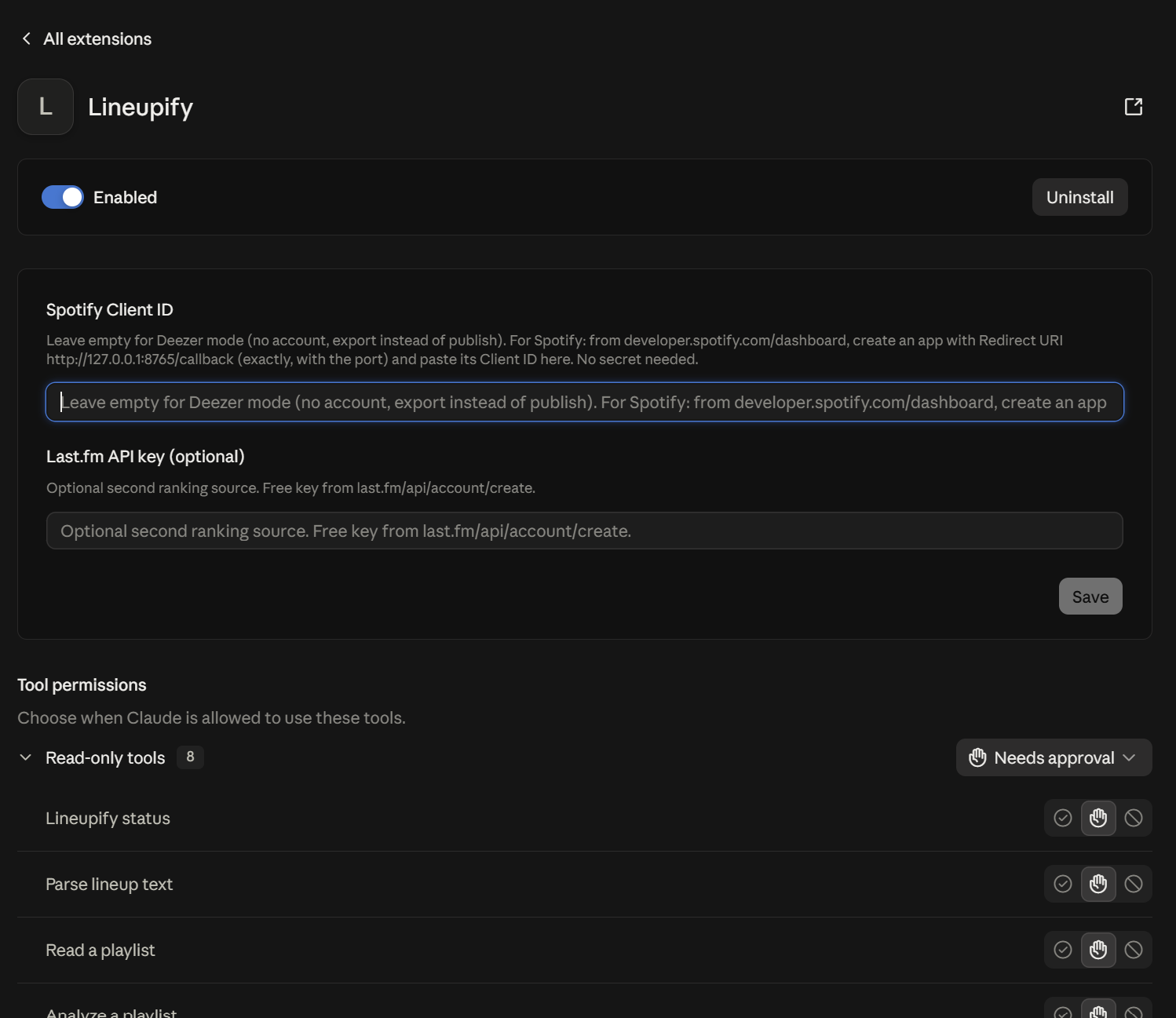Viewport: 1176px width, 1018px height.
Task: Click the Lineupify title text
Action: point(141,107)
